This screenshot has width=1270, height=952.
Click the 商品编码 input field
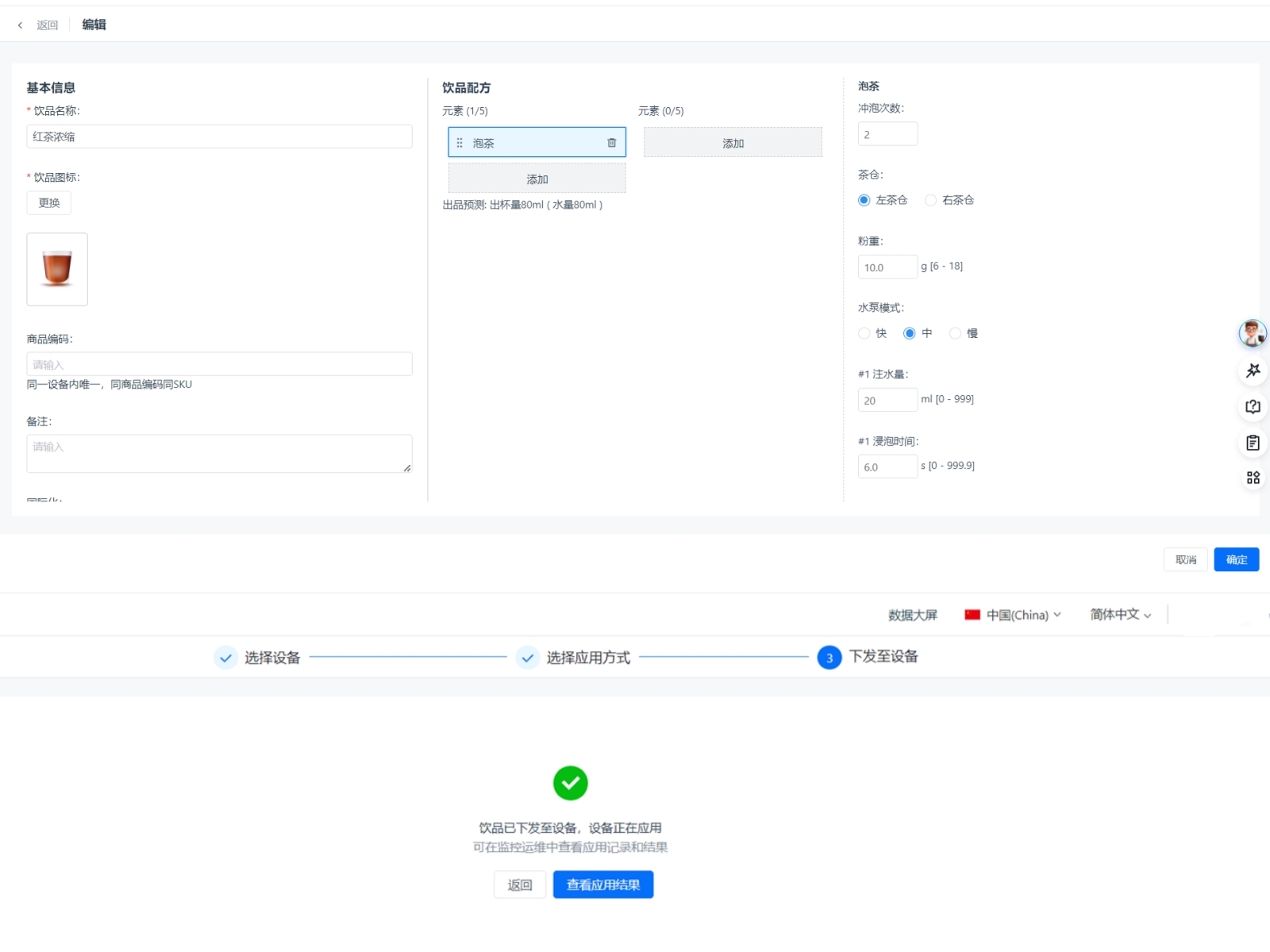219,364
